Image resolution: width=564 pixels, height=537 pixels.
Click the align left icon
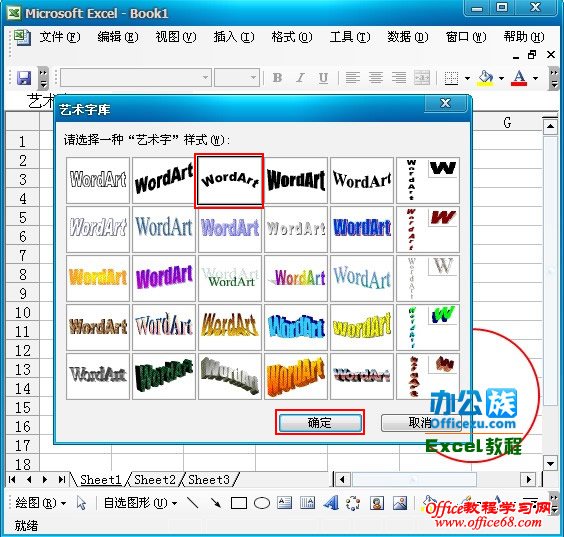coord(352,78)
